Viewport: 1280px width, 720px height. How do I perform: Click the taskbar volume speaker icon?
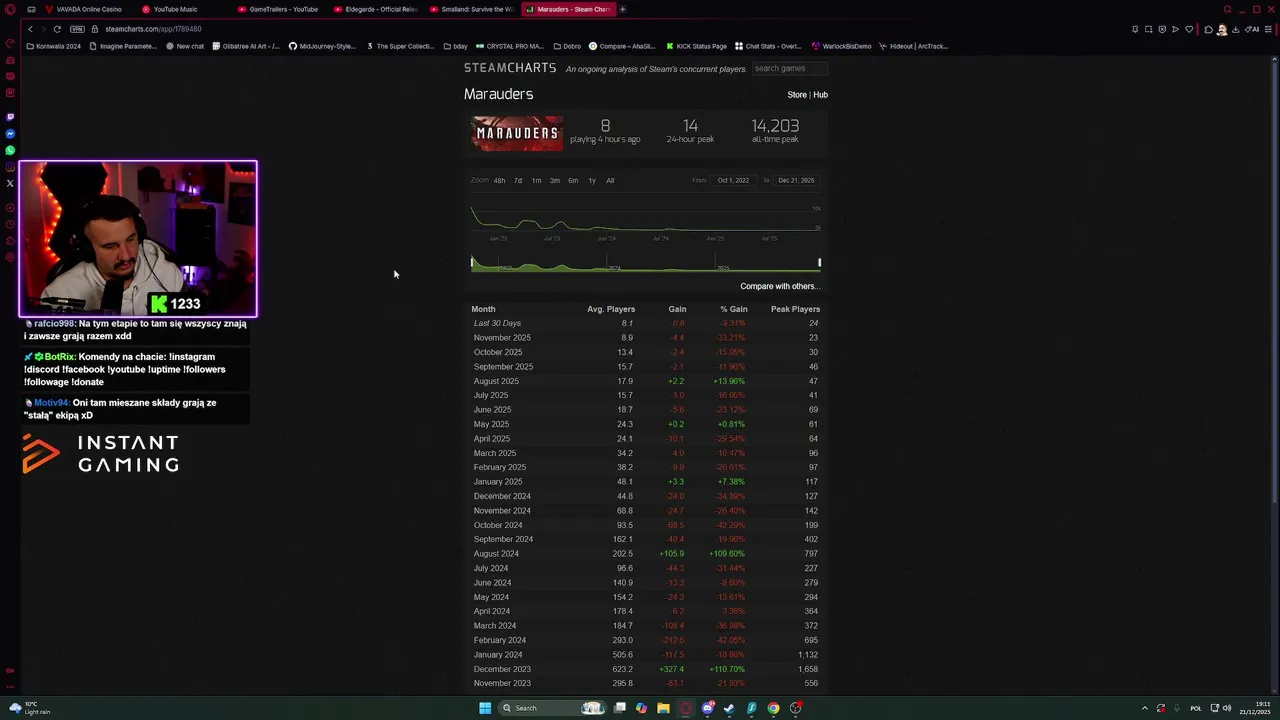click(x=1227, y=708)
